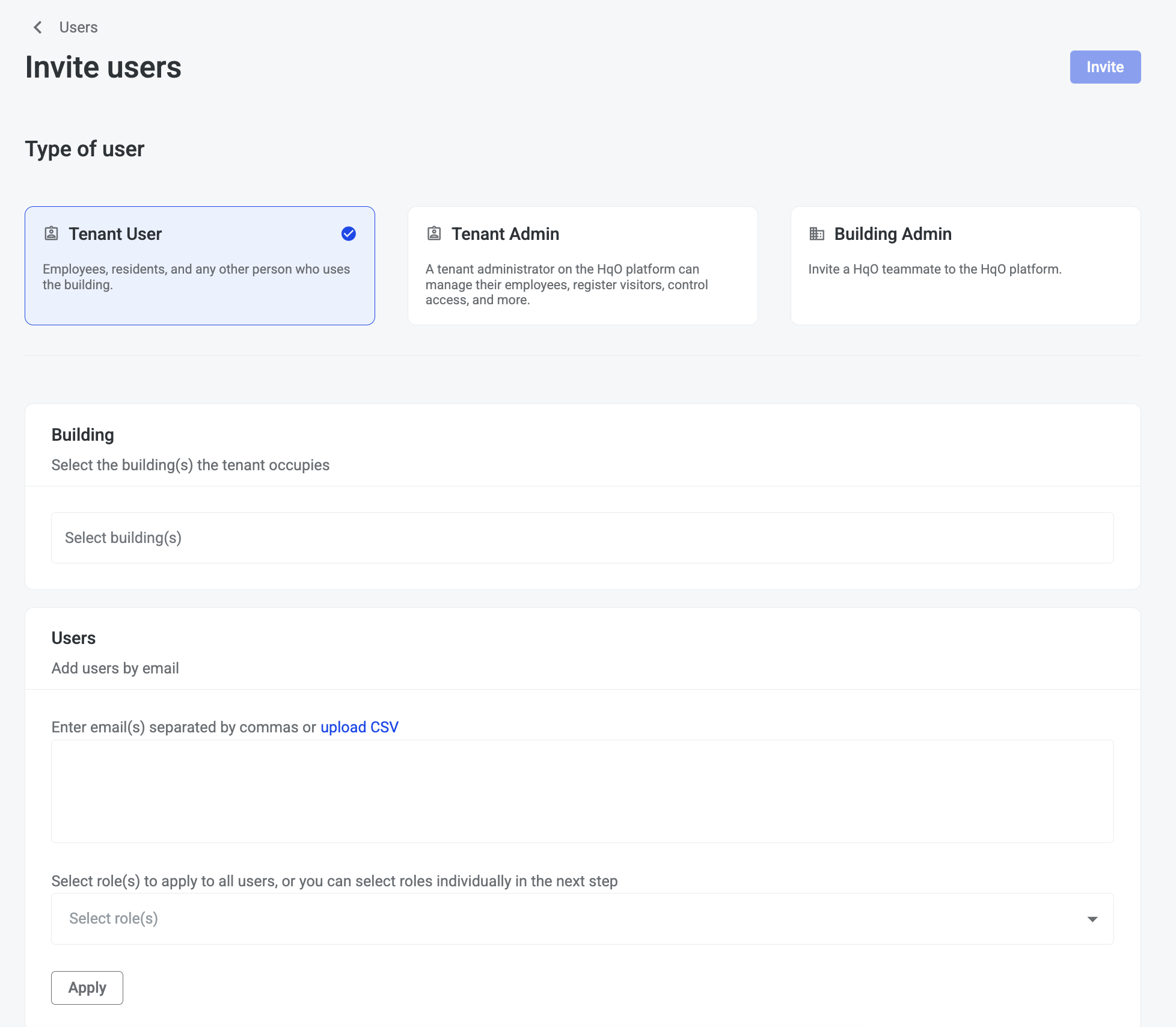1176x1027 pixels.
Task: Click the roles dropdown caret arrow
Action: 1092,919
